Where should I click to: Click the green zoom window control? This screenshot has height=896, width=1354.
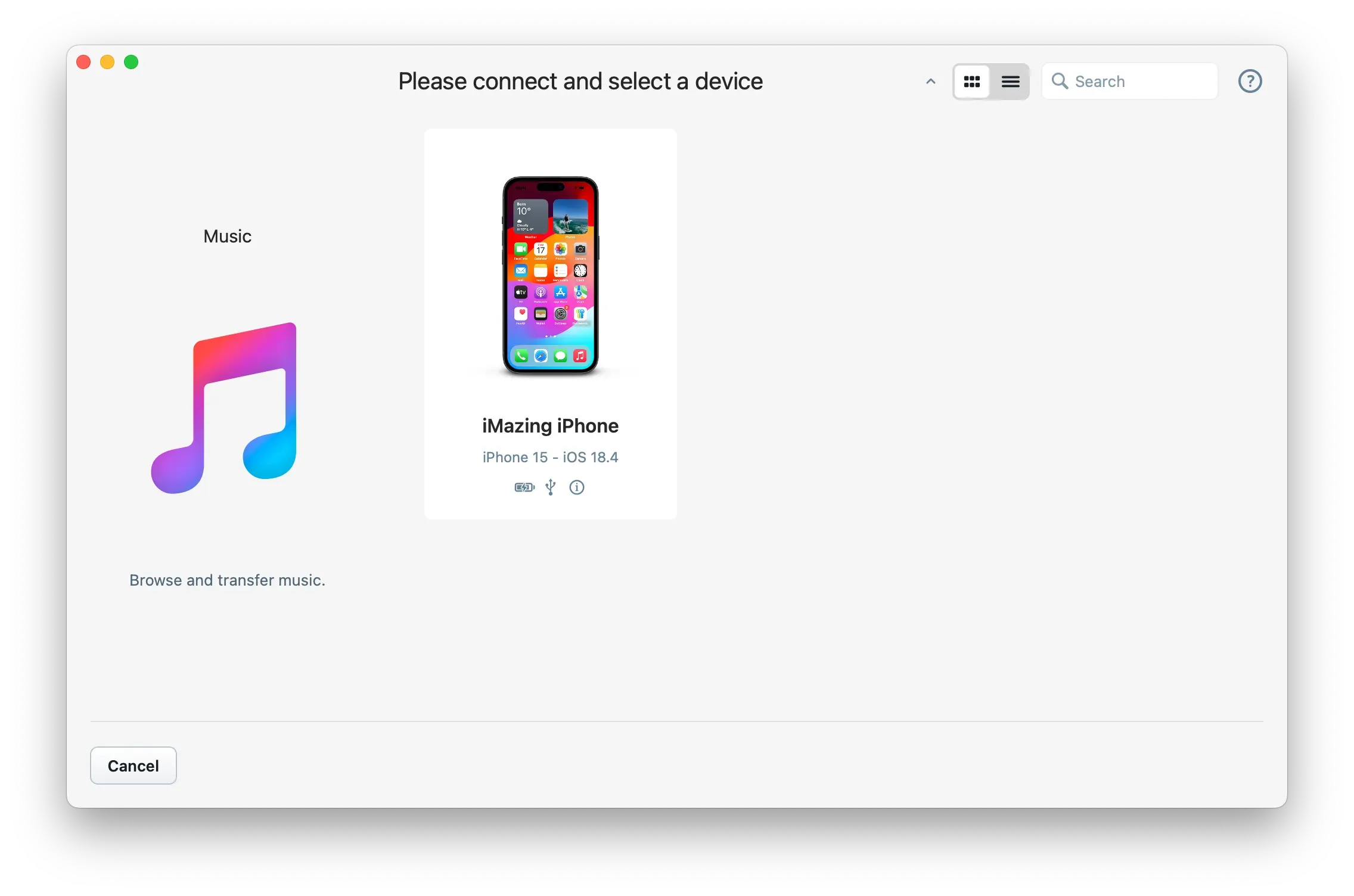point(131,61)
